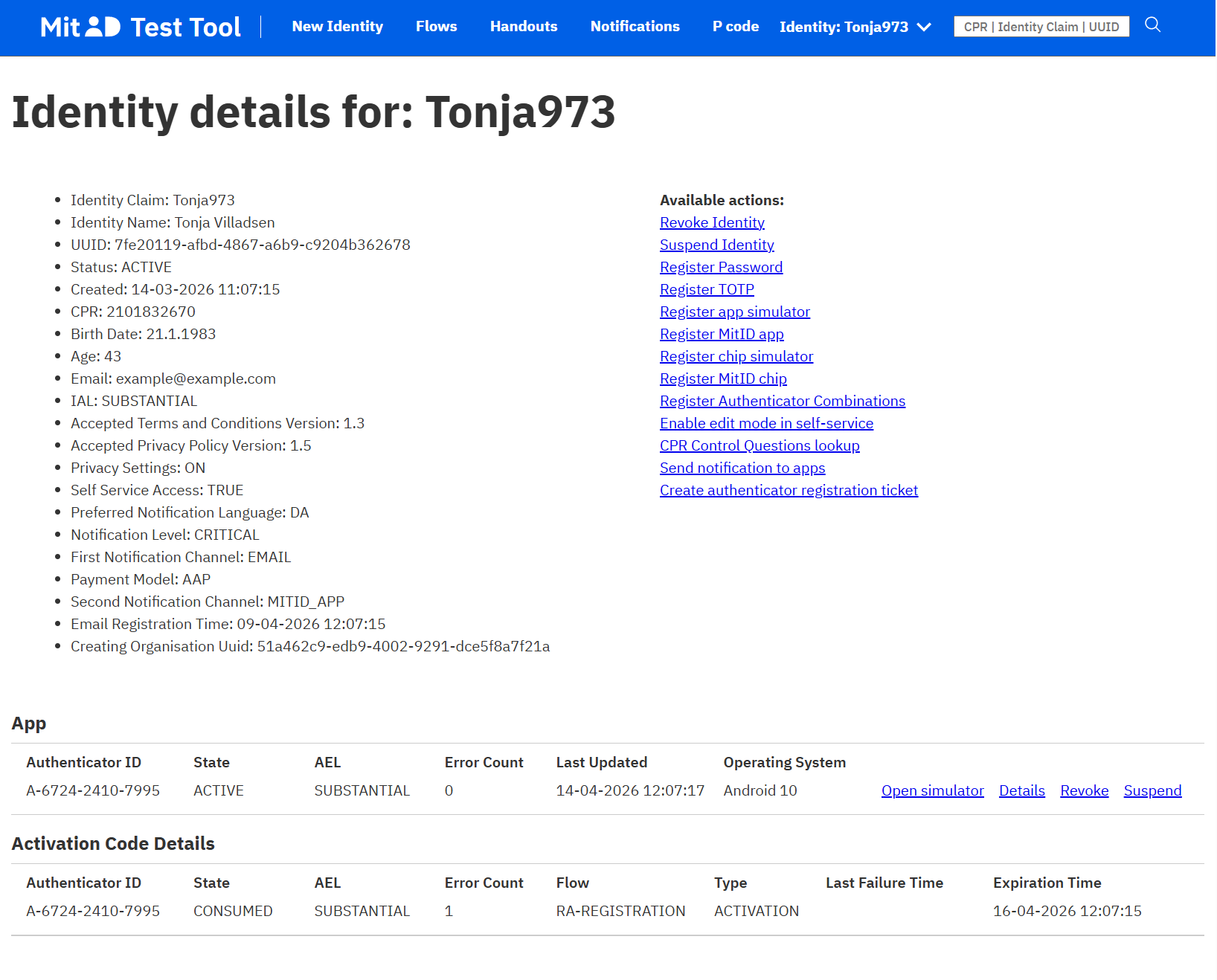Click Create authenticator registration ticket
The image size is (1217, 980).
pyautogui.click(x=788, y=490)
